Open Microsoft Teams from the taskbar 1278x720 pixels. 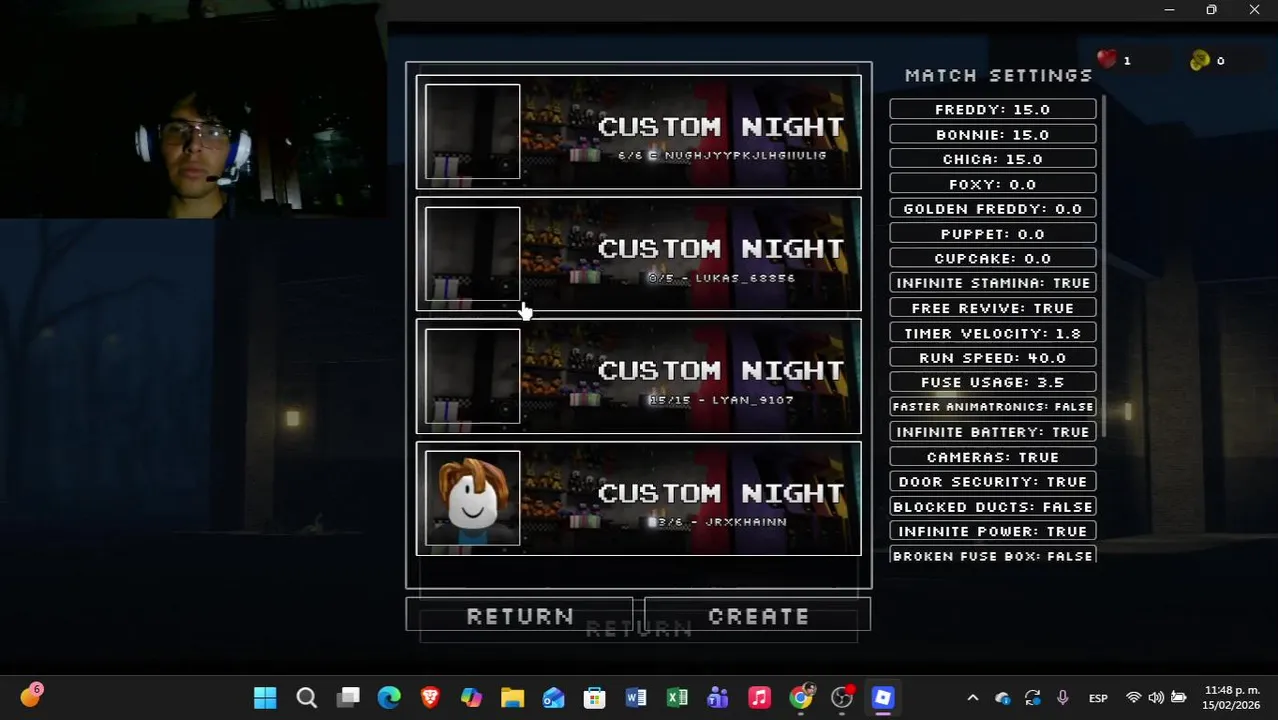click(718, 698)
